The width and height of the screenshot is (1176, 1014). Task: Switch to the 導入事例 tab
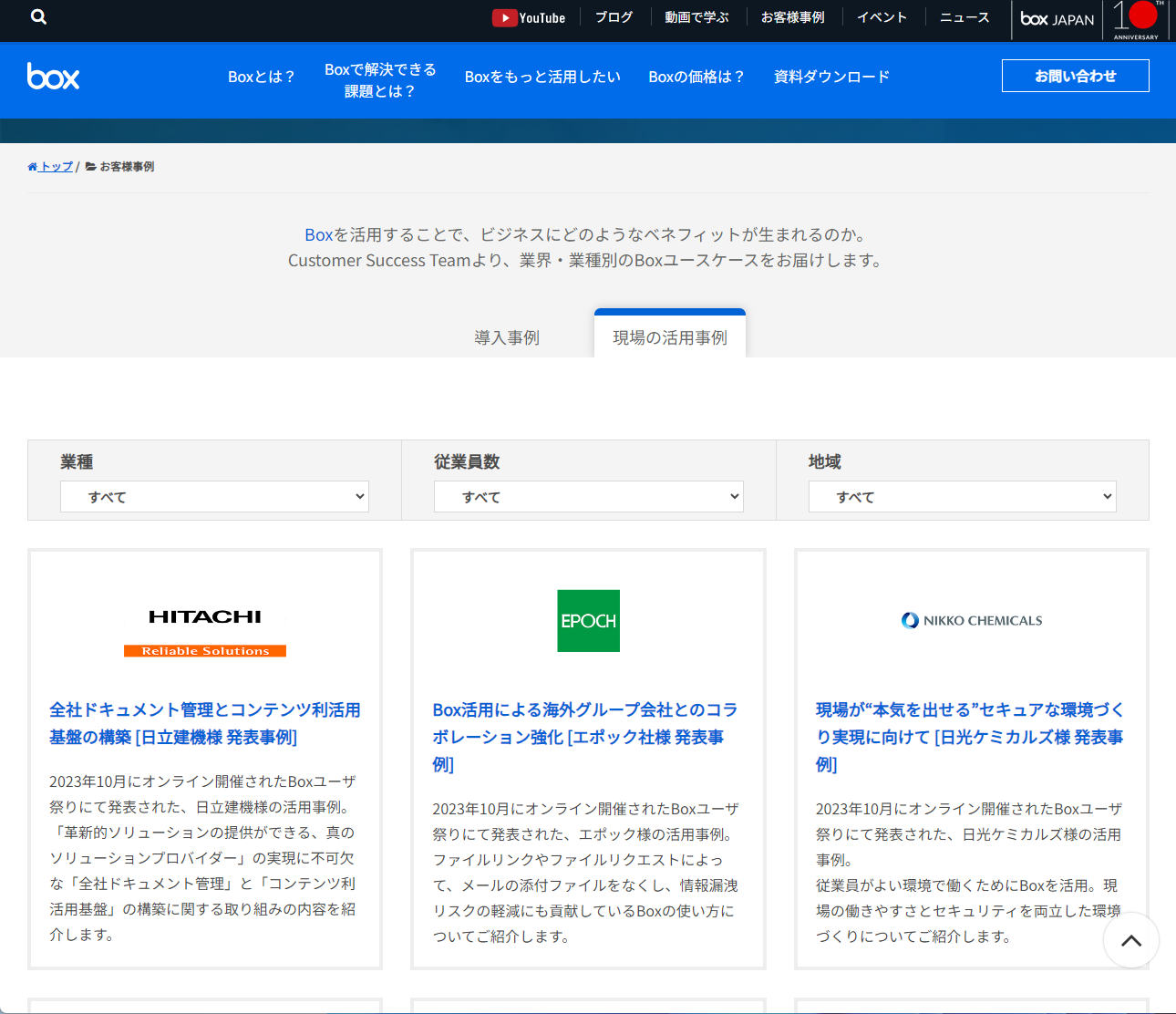pyautogui.click(x=507, y=338)
